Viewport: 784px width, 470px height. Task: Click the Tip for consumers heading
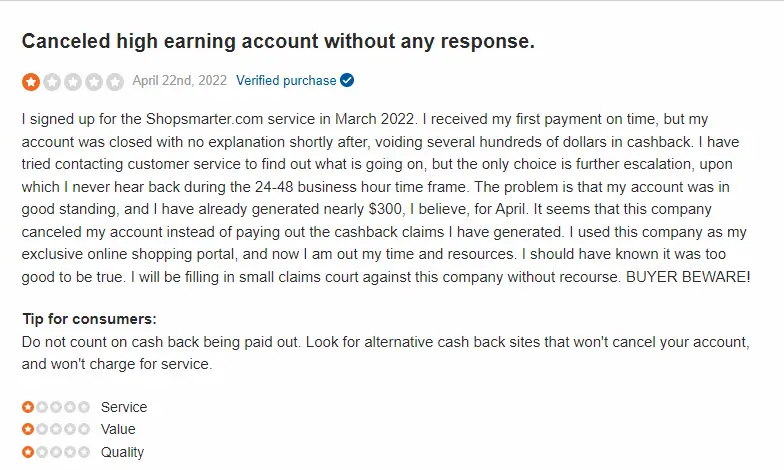pos(90,319)
